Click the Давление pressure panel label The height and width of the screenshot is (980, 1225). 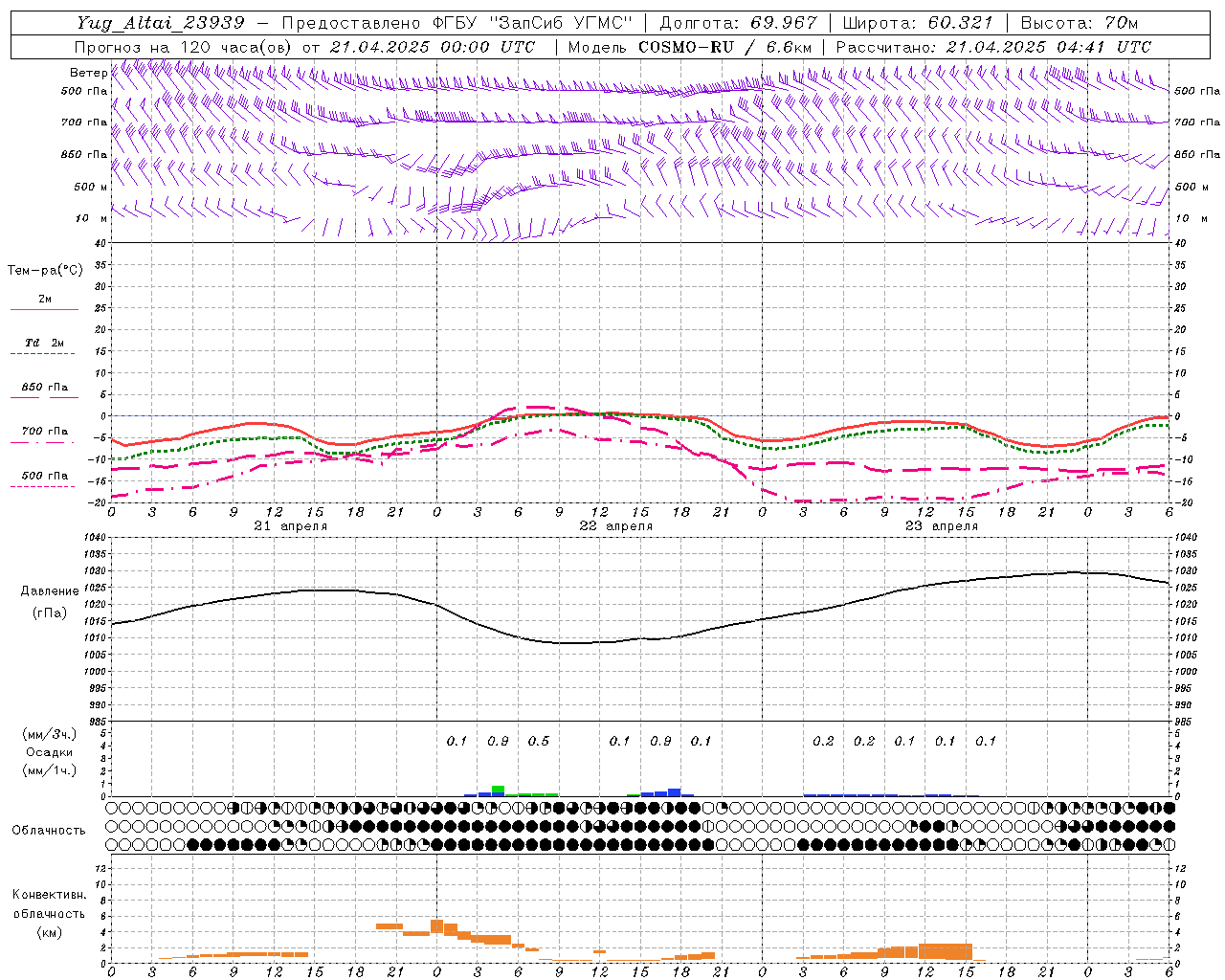coord(50,591)
